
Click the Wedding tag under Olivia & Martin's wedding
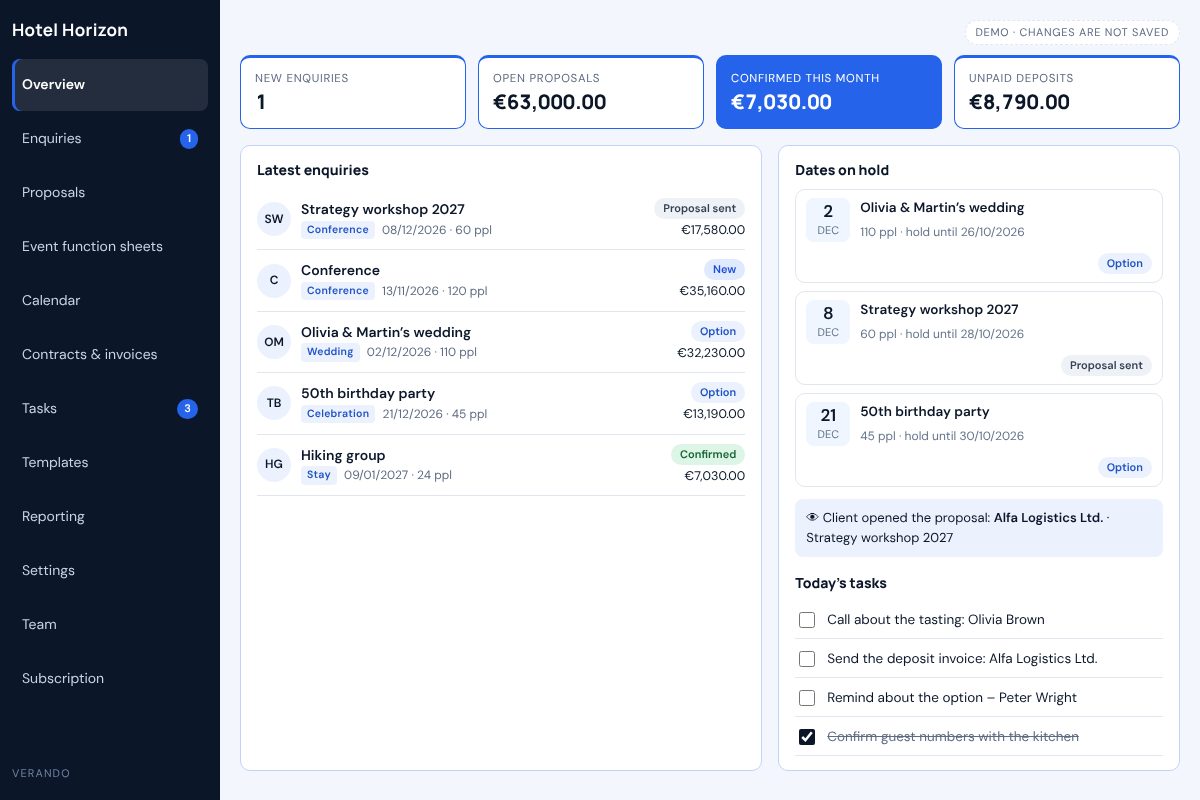(330, 352)
